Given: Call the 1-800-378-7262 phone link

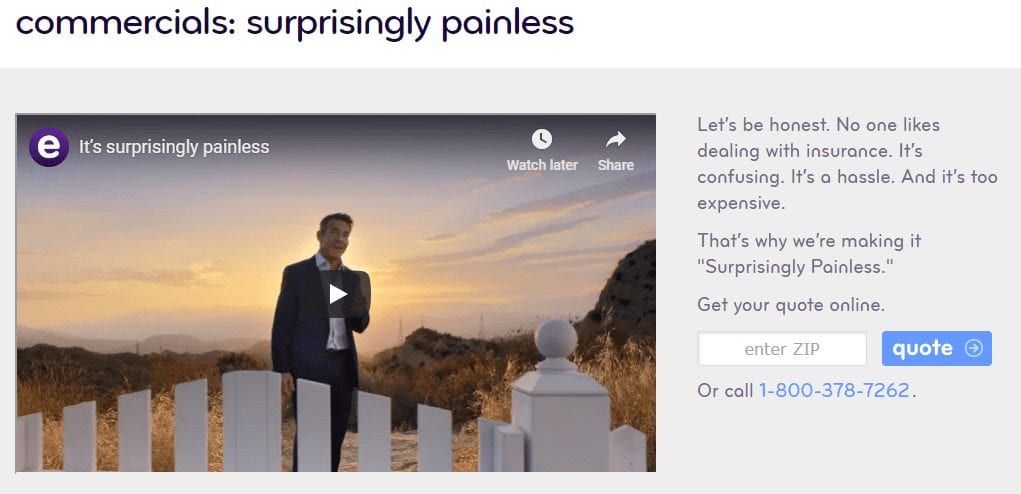Looking at the screenshot, I should pyautogui.click(x=834, y=391).
